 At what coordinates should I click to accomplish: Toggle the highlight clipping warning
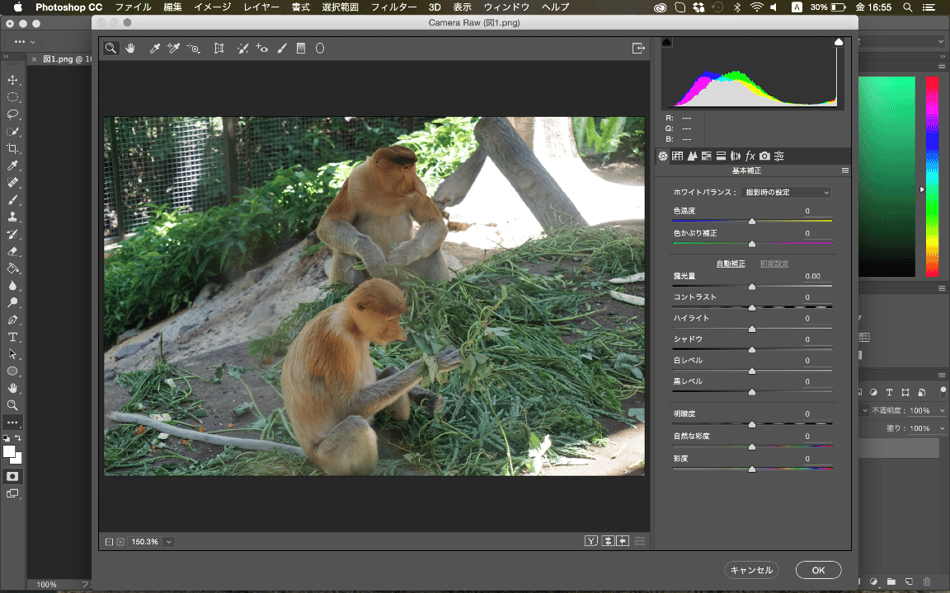tap(838, 42)
